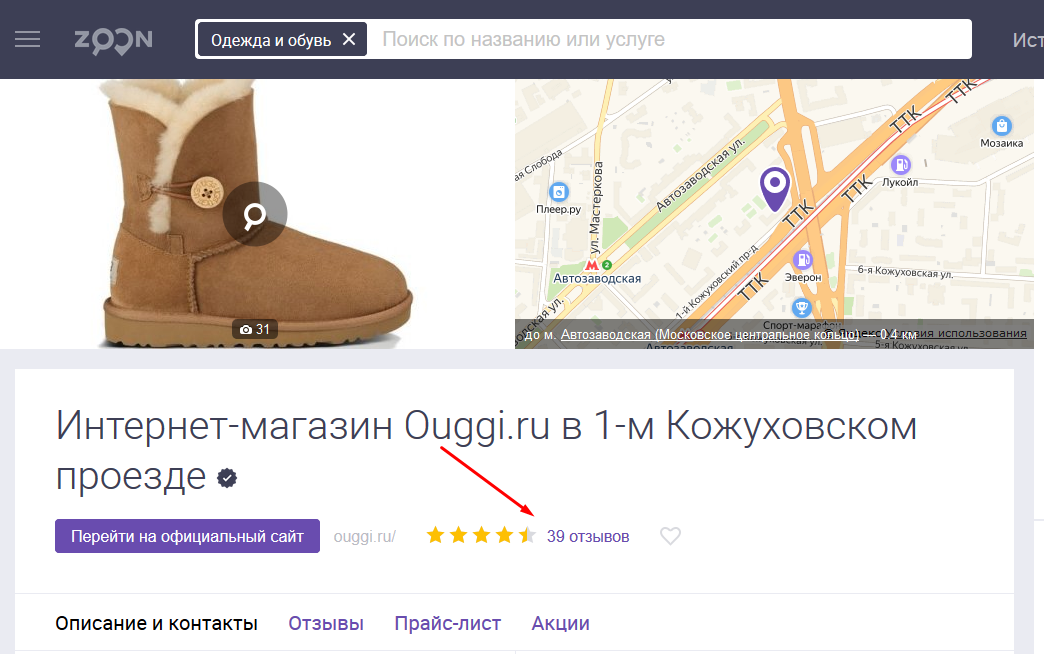Follow the Автозаводская (Московское центральное кольцо) link
The width and height of the screenshot is (1044, 654).
click(x=710, y=334)
